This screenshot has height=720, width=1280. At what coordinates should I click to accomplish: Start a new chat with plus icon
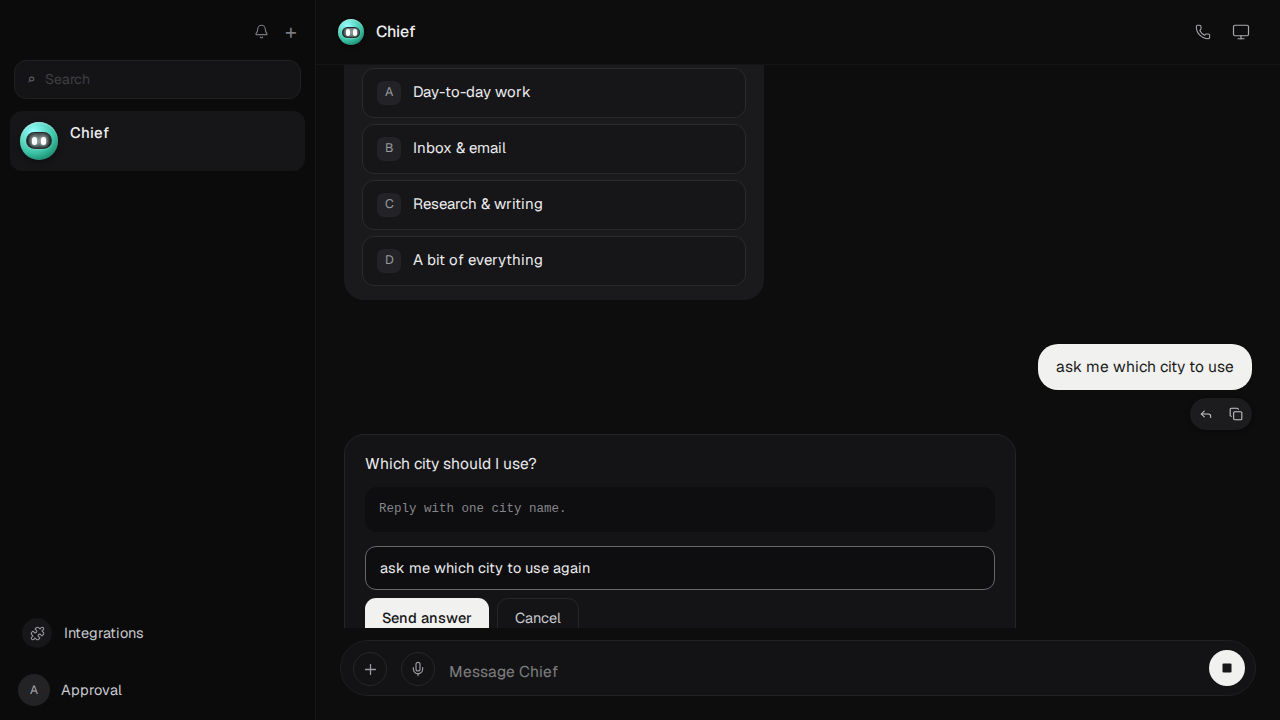click(291, 32)
